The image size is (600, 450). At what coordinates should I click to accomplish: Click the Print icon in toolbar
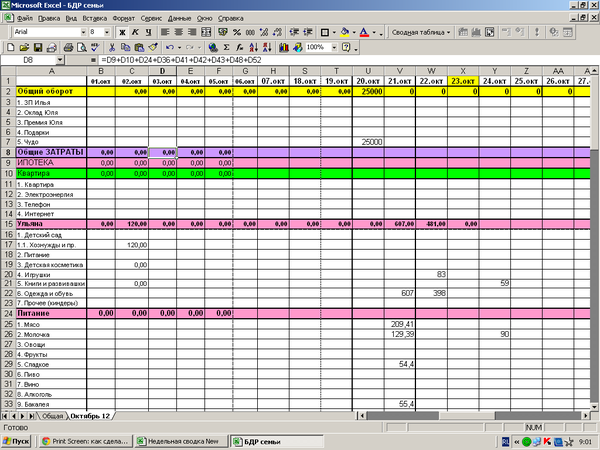(x=66, y=47)
